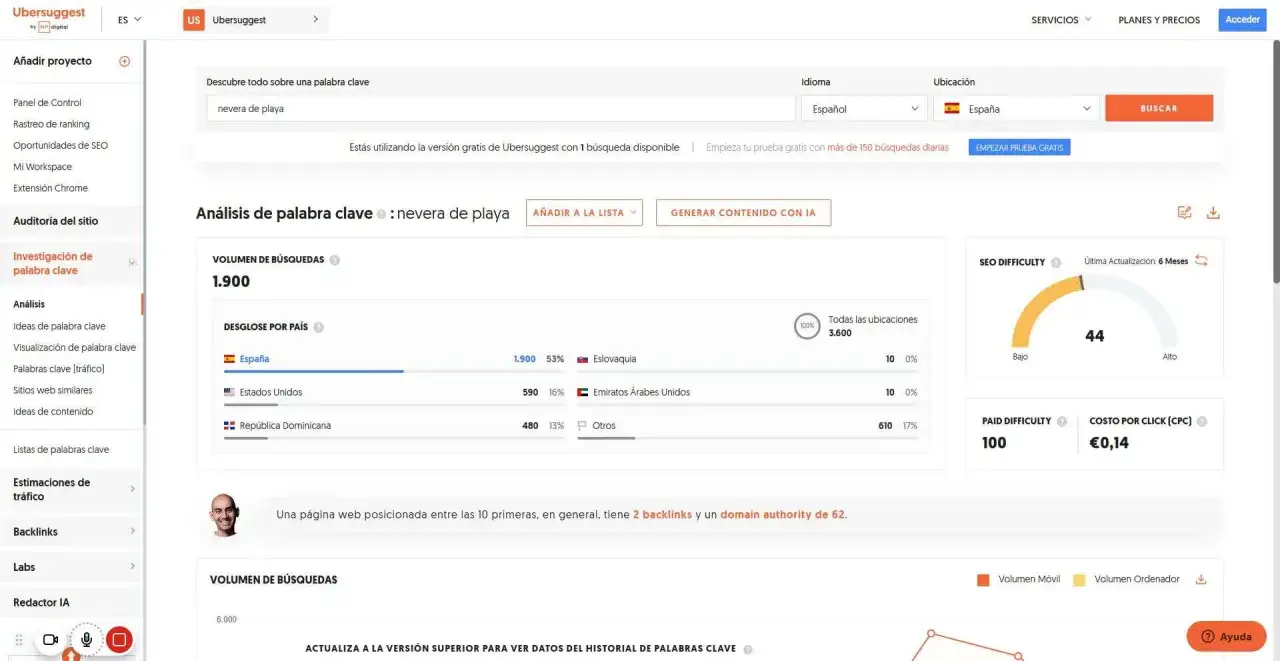Click the España blue progress bar
The image size is (1280, 661).
(x=314, y=371)
